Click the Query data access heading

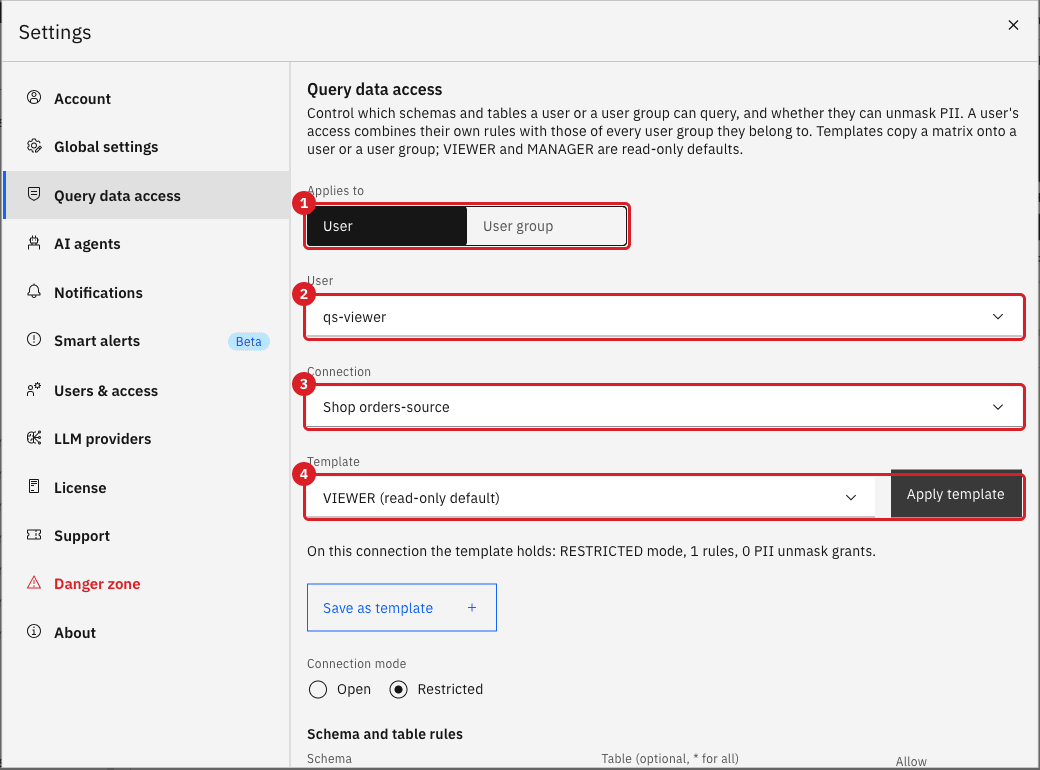click(375, 90)
